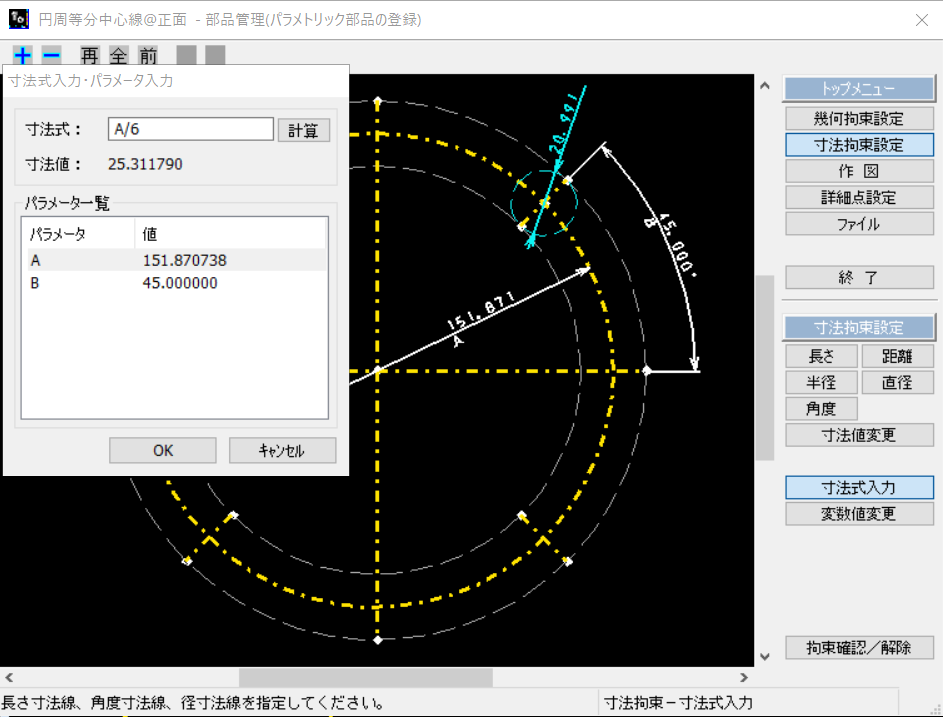Cancel the dialog with キャンセル

(x=282, y=451)
